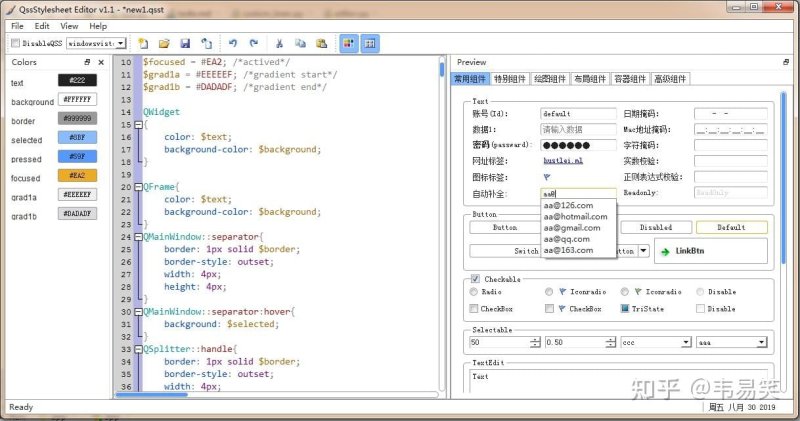Click the New file toolbar icon
The height and width of the screenshot is (421, 800).
143,43
